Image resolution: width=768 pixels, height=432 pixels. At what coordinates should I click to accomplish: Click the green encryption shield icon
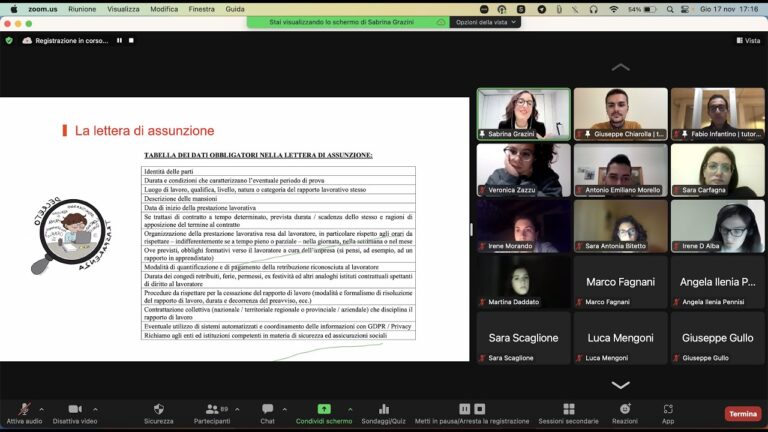click(9, 41)
